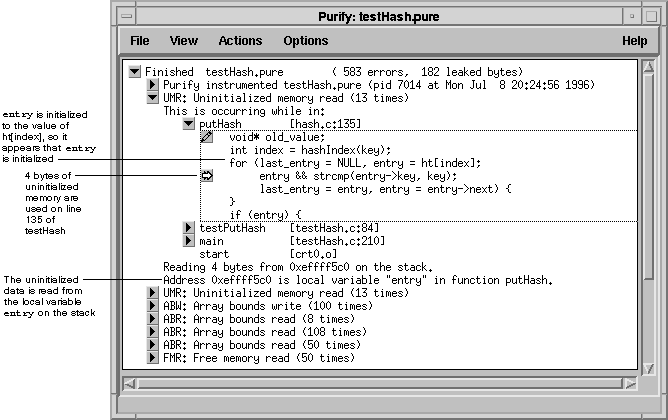The height and width of the screenshot is (420, 668).
Task: Click the edit pencil icon in putHash source
Action: 207,137
